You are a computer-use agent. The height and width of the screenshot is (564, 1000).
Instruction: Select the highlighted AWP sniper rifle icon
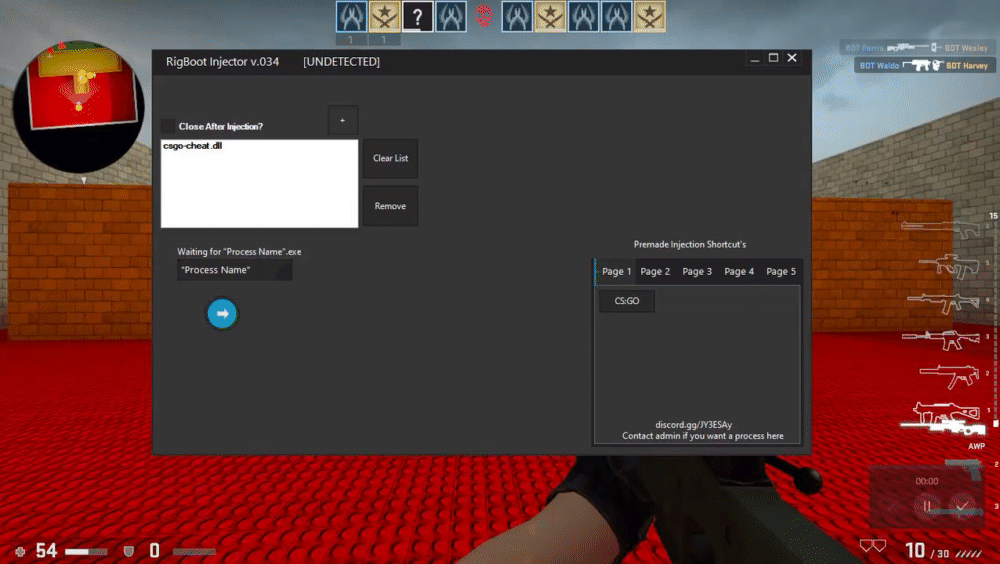point(943,427)
